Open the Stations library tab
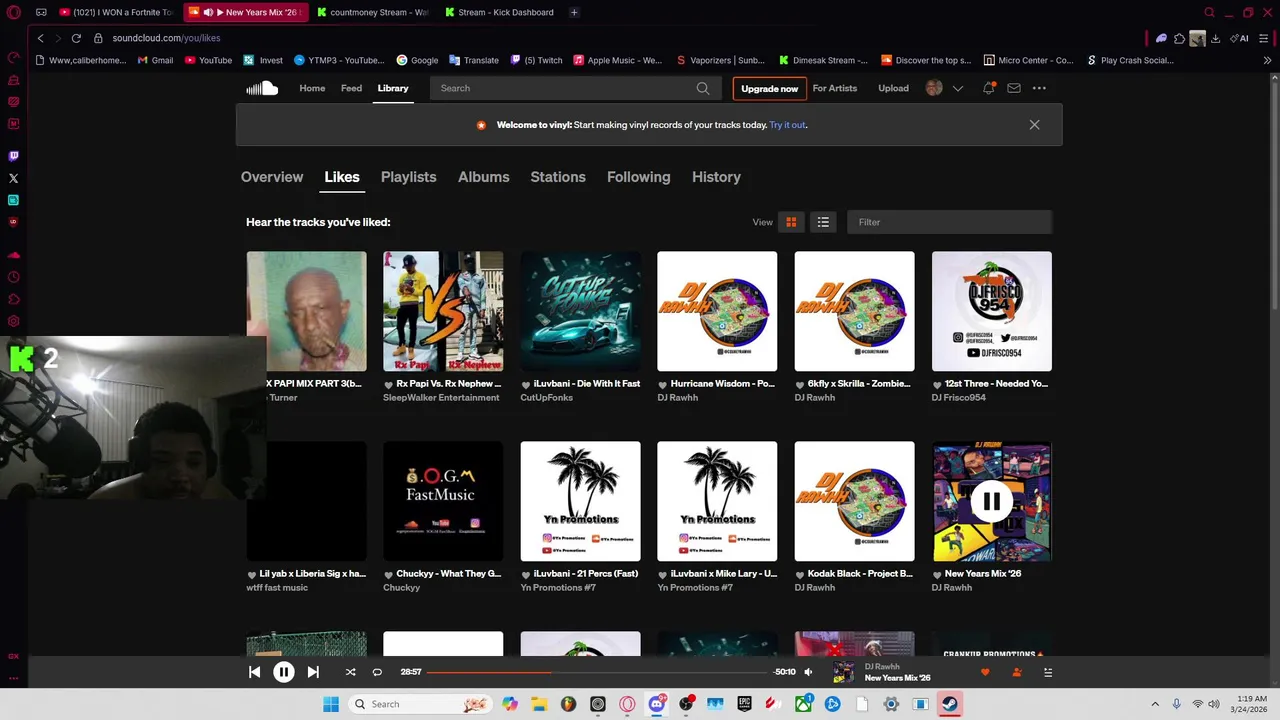 pyautogui.click(x=558, y=177)
